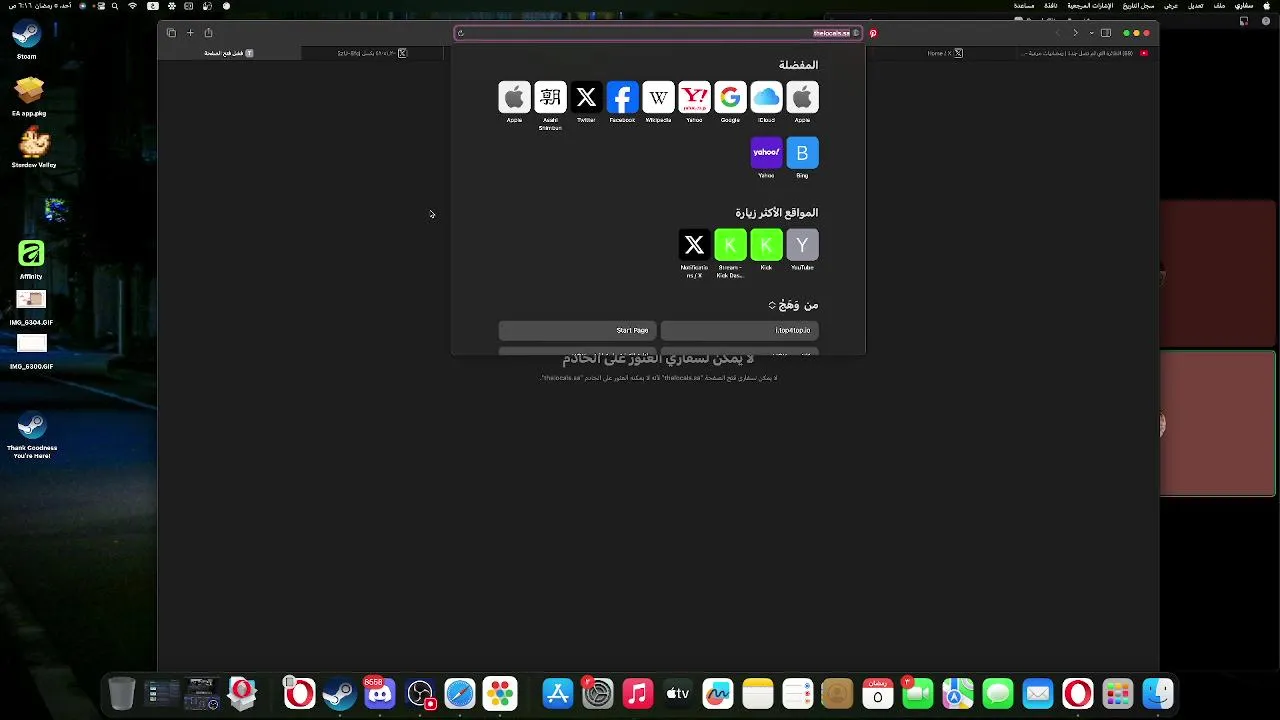1280x720 pixels.
Task: Open the ملف (File) menu
Action: click(x=1219, y=6)
